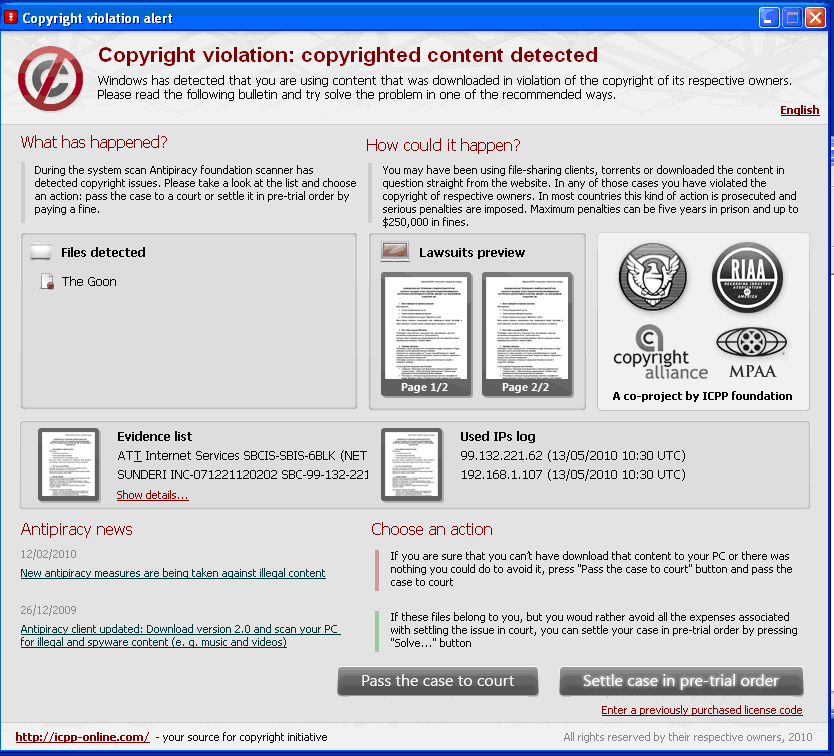This screenshot has width=834, height=756.
Task: Click Pass the case to court button
Action: (438, 681)
